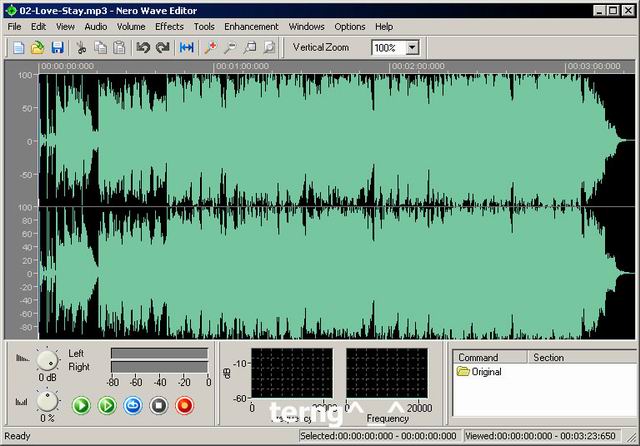The height and width of the screenshot is (446, 640).
Task: Click the Left channel level meter
Action: point(159,353)
